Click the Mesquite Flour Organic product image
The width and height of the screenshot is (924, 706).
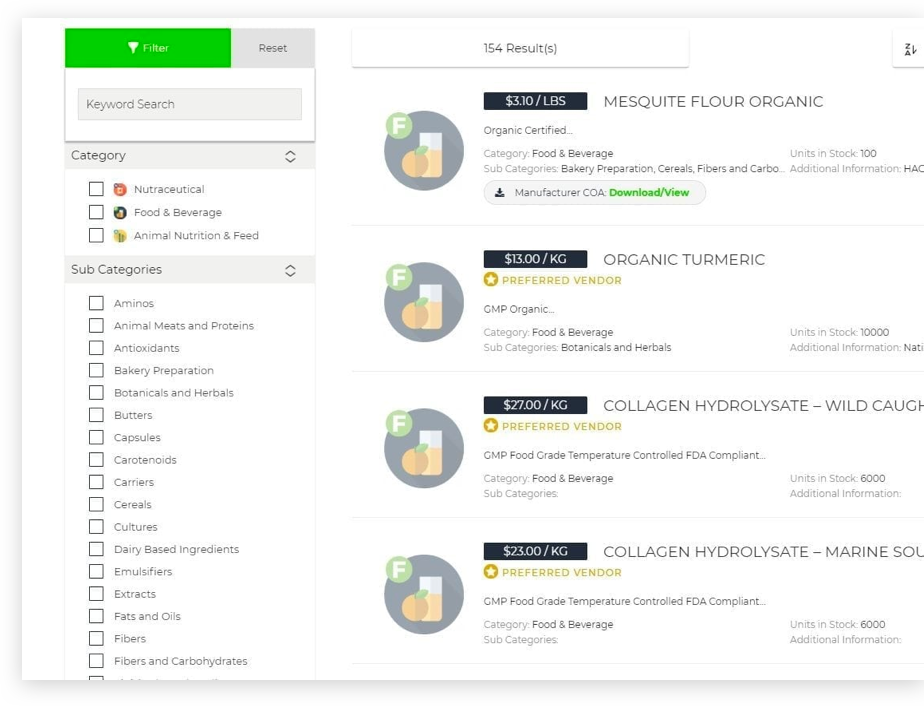pos(424,151)
